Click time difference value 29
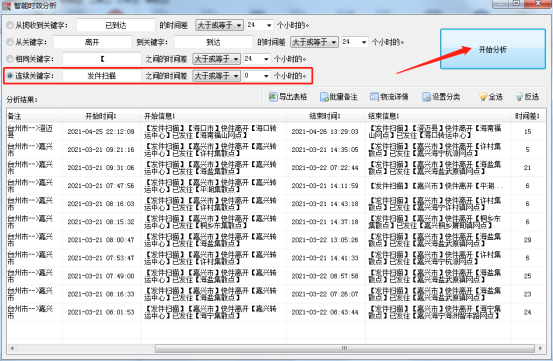Viewport: 553px width, 361px height. pos(527,240)
